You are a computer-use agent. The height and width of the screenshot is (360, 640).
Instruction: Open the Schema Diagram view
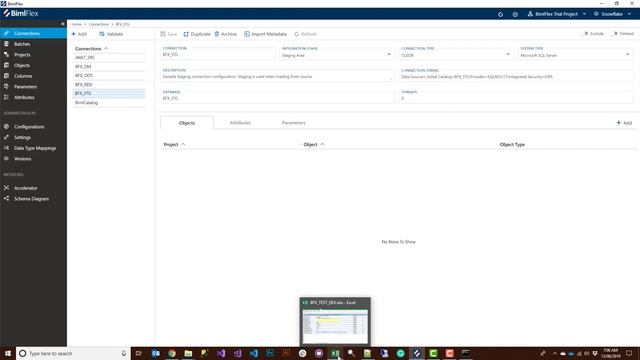[x=31, y=199]
